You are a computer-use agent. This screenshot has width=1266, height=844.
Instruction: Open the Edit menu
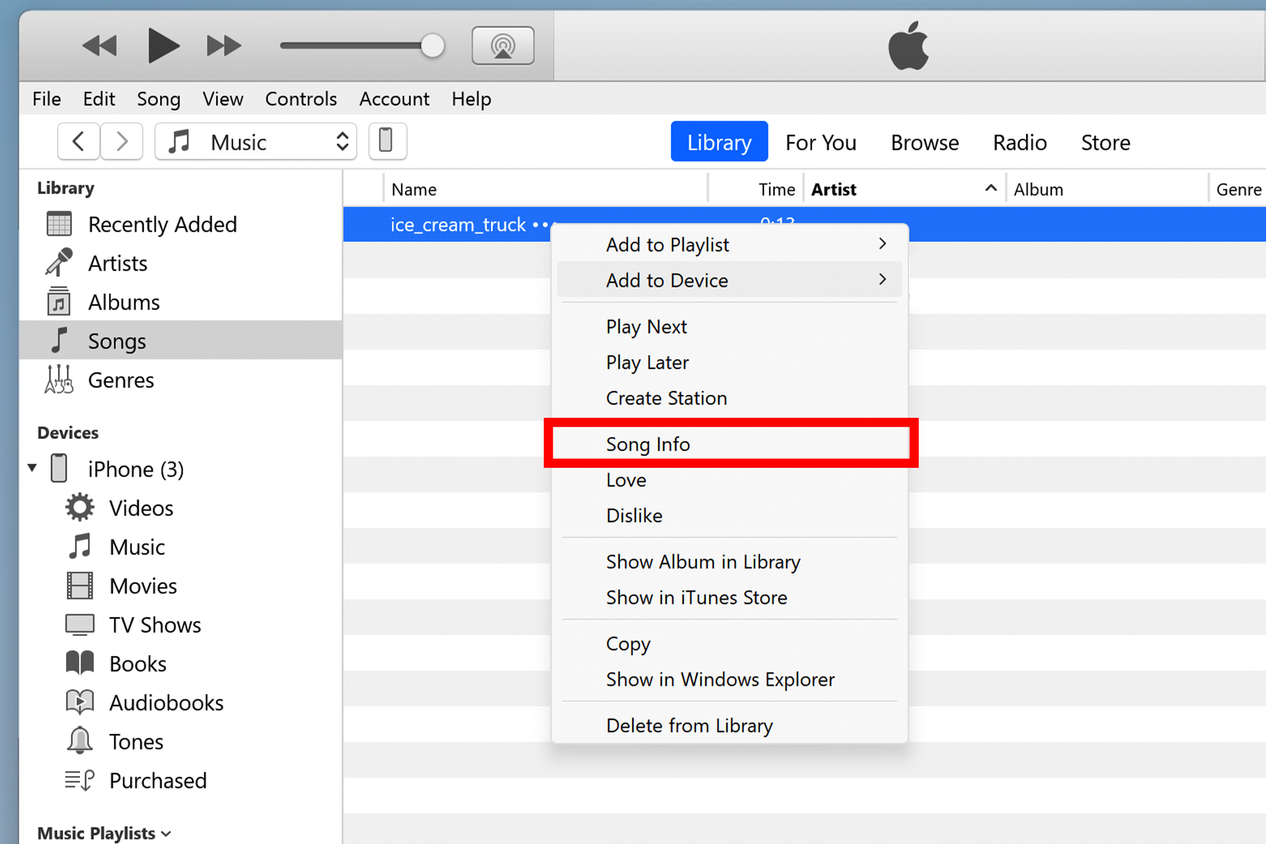pos(99,99)
